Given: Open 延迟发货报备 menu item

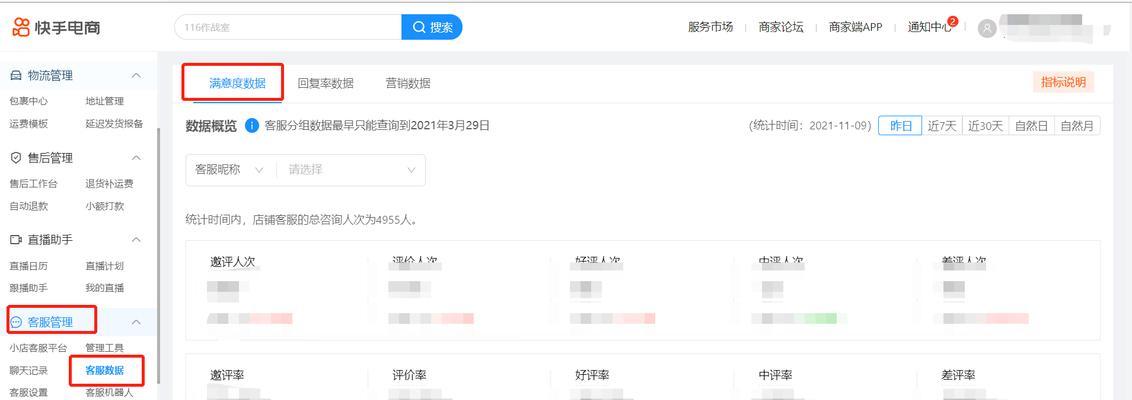Looking at the screenshot, I should 114,123.
